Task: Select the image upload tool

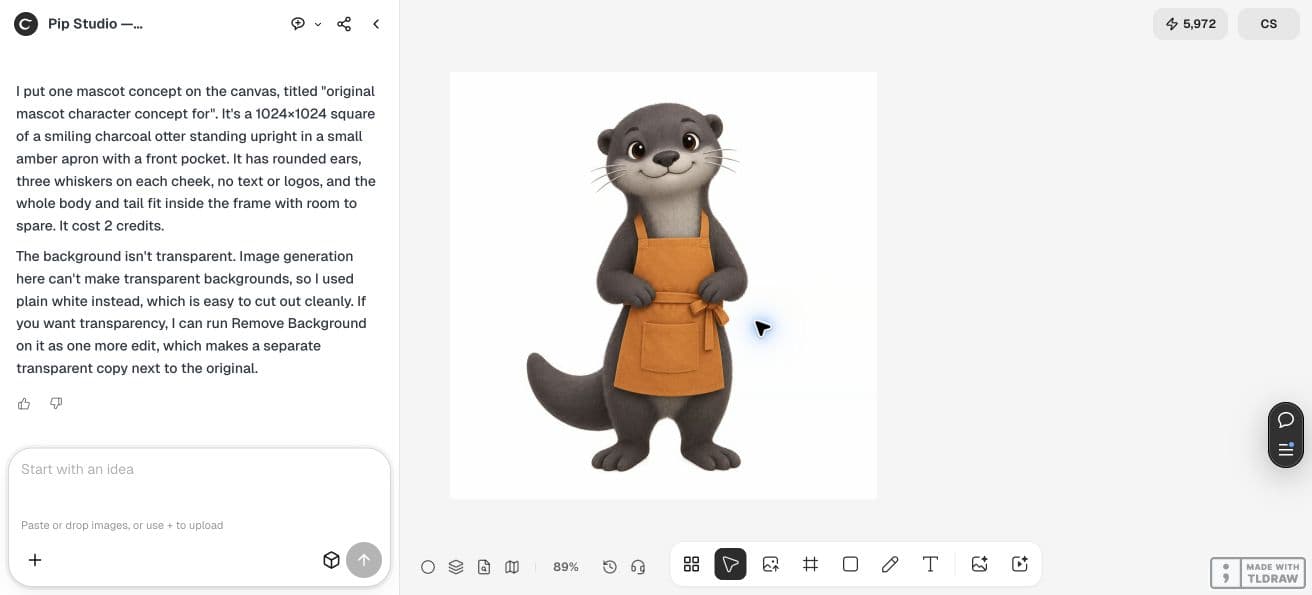Action: click(771, 564)
